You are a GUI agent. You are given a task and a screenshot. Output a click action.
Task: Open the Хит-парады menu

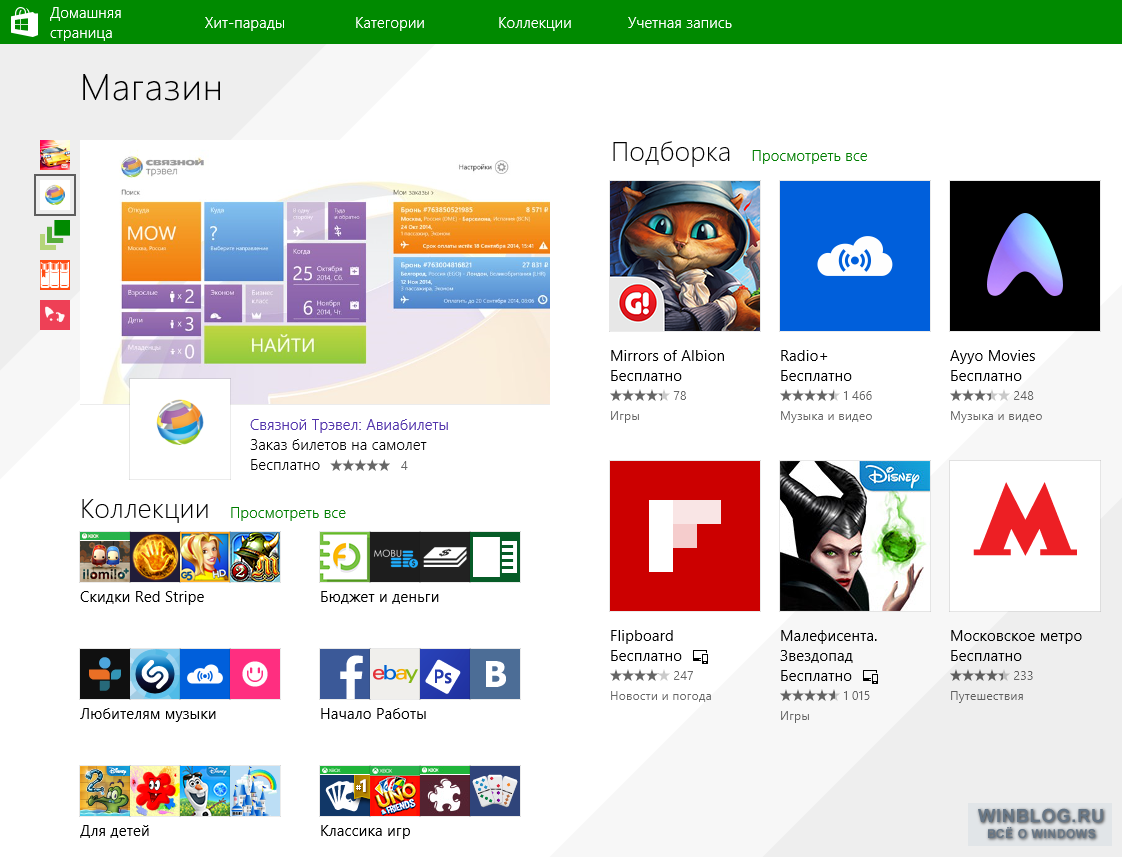click(x=244, y=23)
